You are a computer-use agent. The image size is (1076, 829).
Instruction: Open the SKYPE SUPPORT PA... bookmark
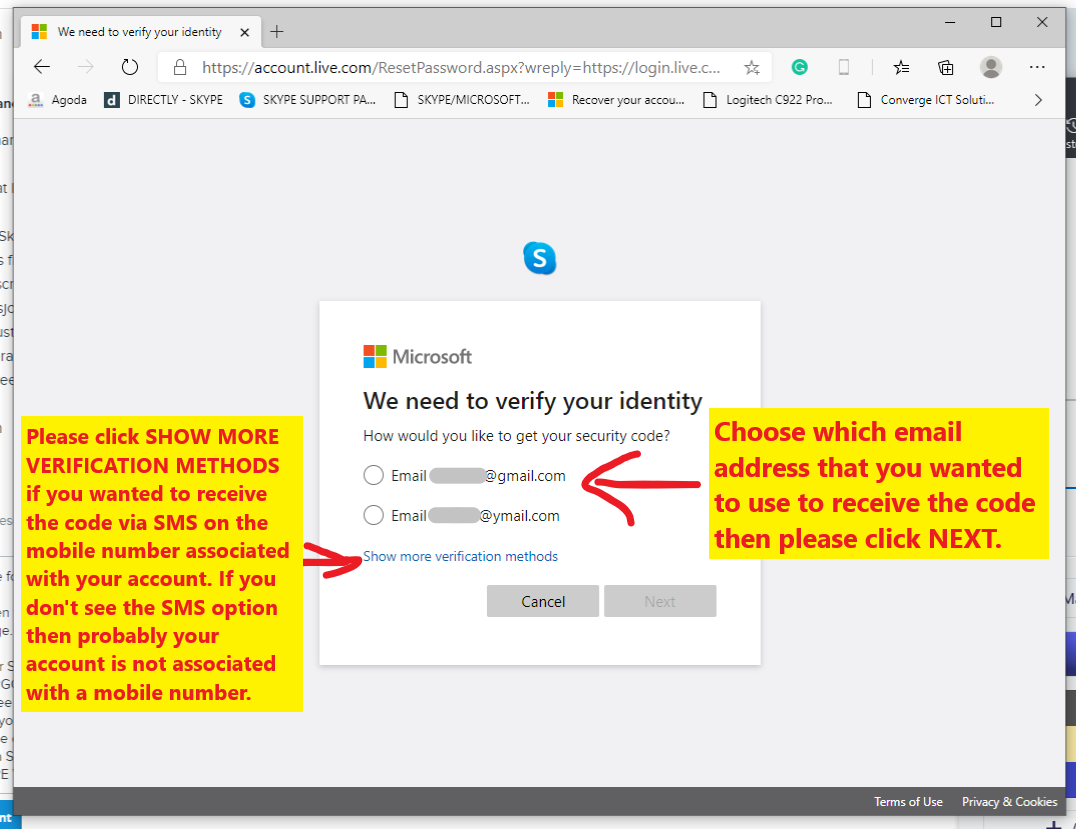(x=307, y=100)
